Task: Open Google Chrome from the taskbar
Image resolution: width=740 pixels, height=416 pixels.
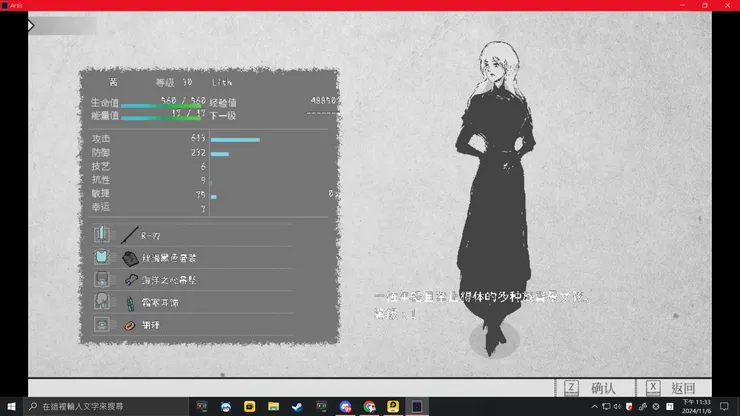Action: (x=369, y=406)
